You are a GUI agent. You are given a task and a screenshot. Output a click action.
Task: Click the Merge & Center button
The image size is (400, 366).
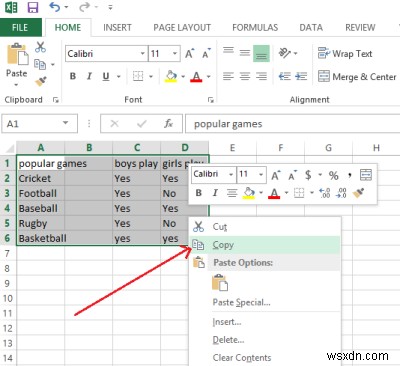pyautogui.click(x=357, y=77)
